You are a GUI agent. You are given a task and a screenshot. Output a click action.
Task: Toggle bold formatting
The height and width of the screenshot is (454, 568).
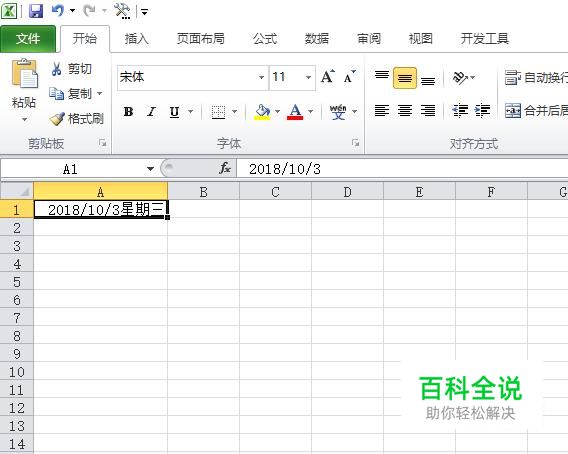point(128,112)
